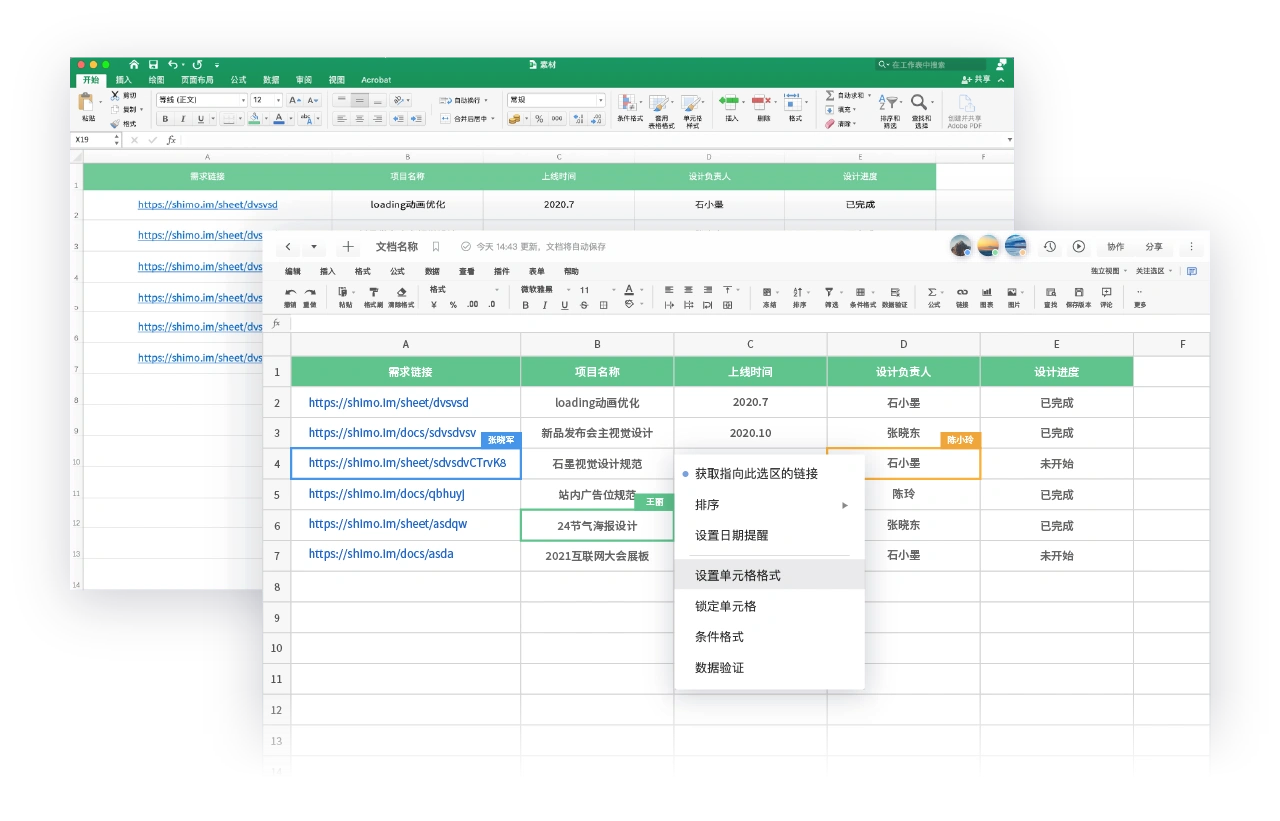Click the 分享 share button
The width and height of the screenshot is (1280, 821).
pos(1154,247)
